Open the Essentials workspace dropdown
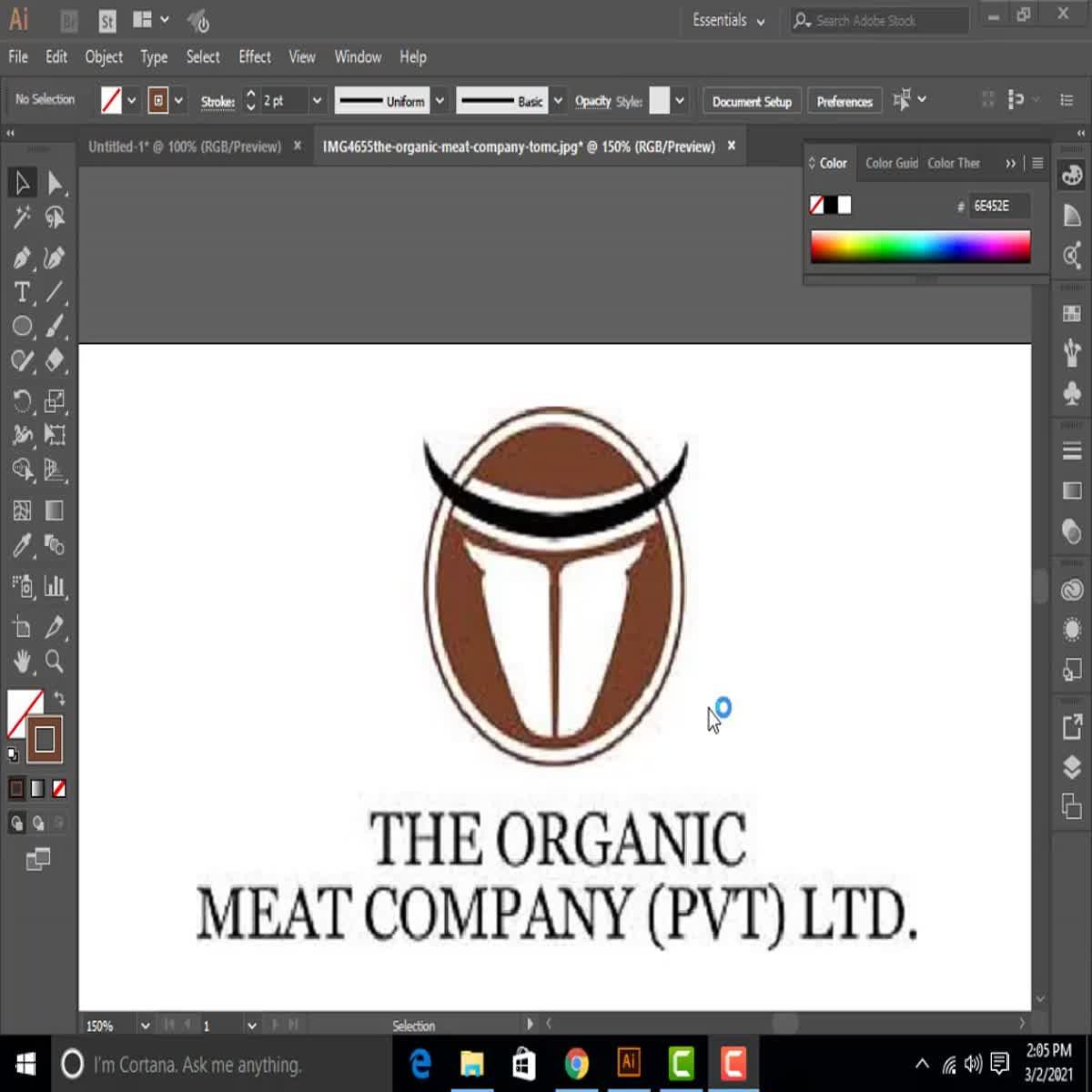This screenshot has width=1092, height=1092. (726, 20)
